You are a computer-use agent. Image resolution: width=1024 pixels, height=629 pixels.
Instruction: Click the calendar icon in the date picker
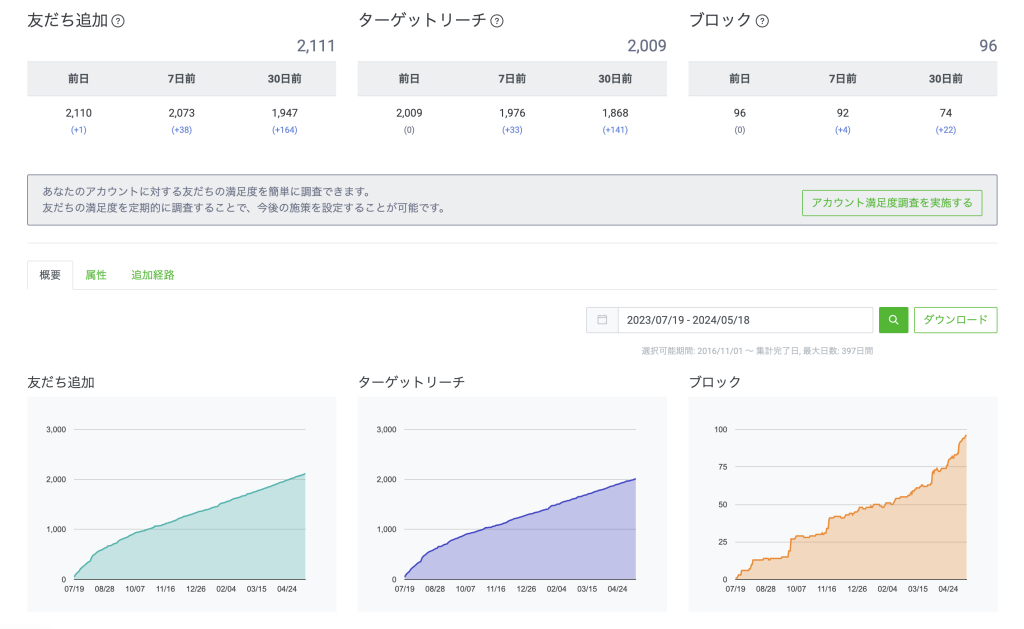[602, 320]
